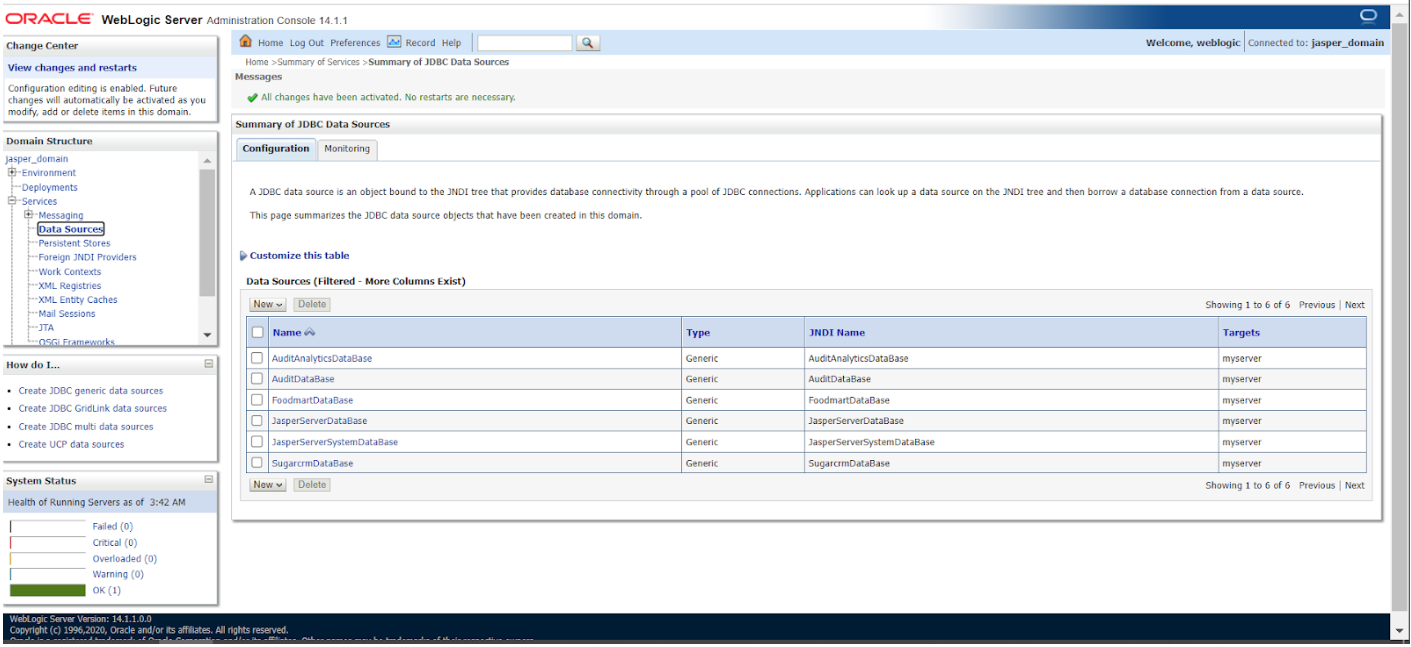Open the New dropdown below the table

(268, 485)
